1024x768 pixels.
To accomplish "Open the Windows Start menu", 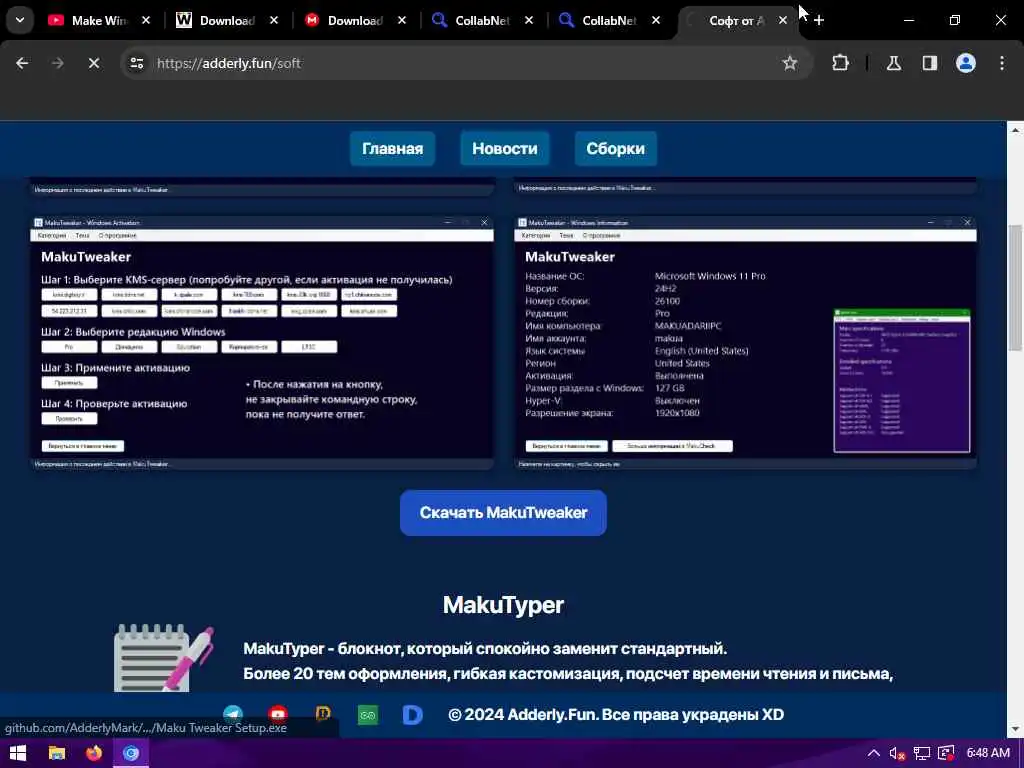I will (18, 753).
